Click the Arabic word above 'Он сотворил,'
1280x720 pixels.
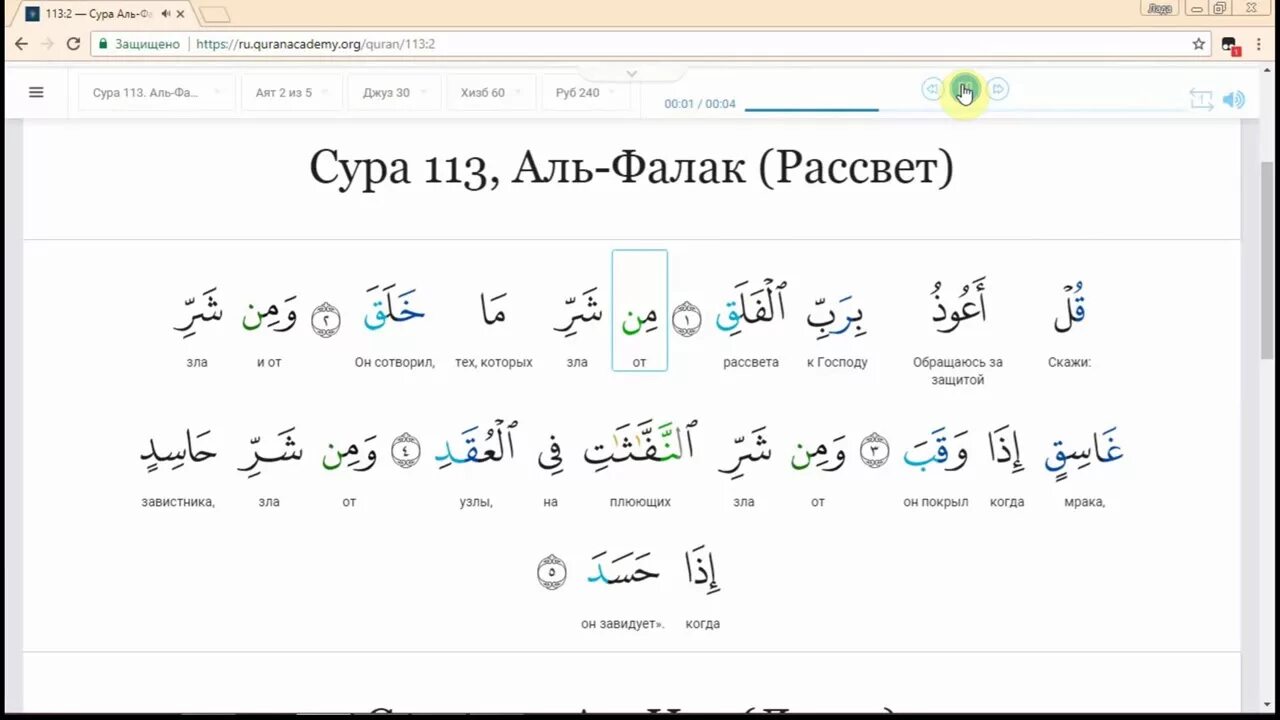click(394, 307)
